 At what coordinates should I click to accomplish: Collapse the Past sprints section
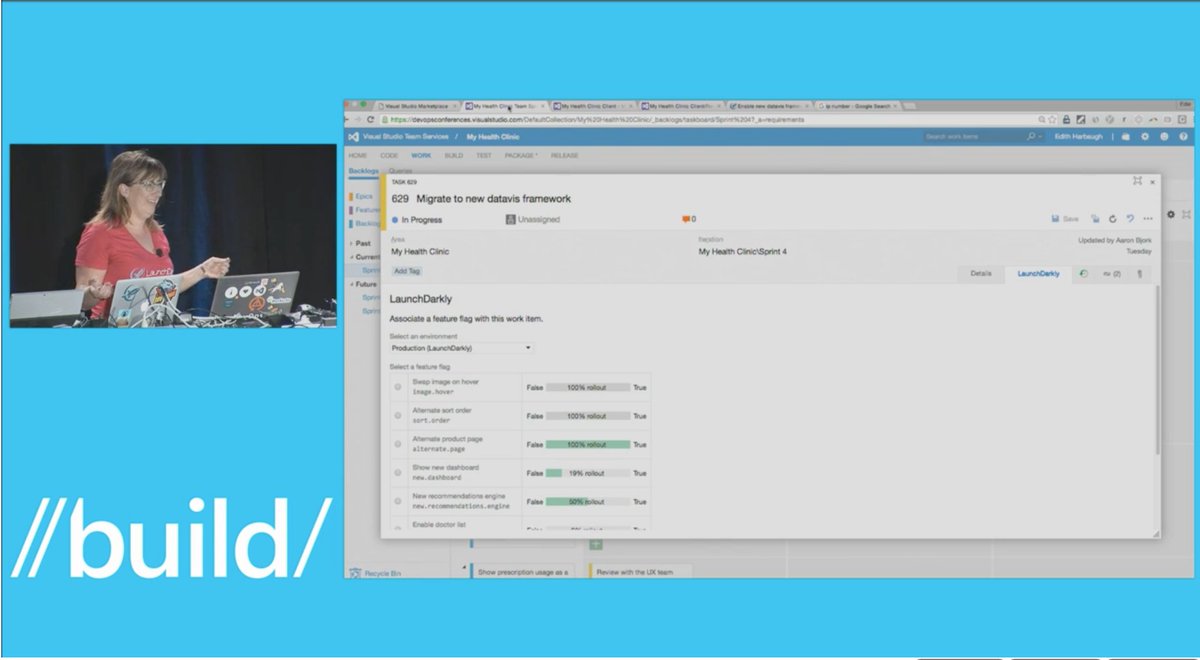351,243
